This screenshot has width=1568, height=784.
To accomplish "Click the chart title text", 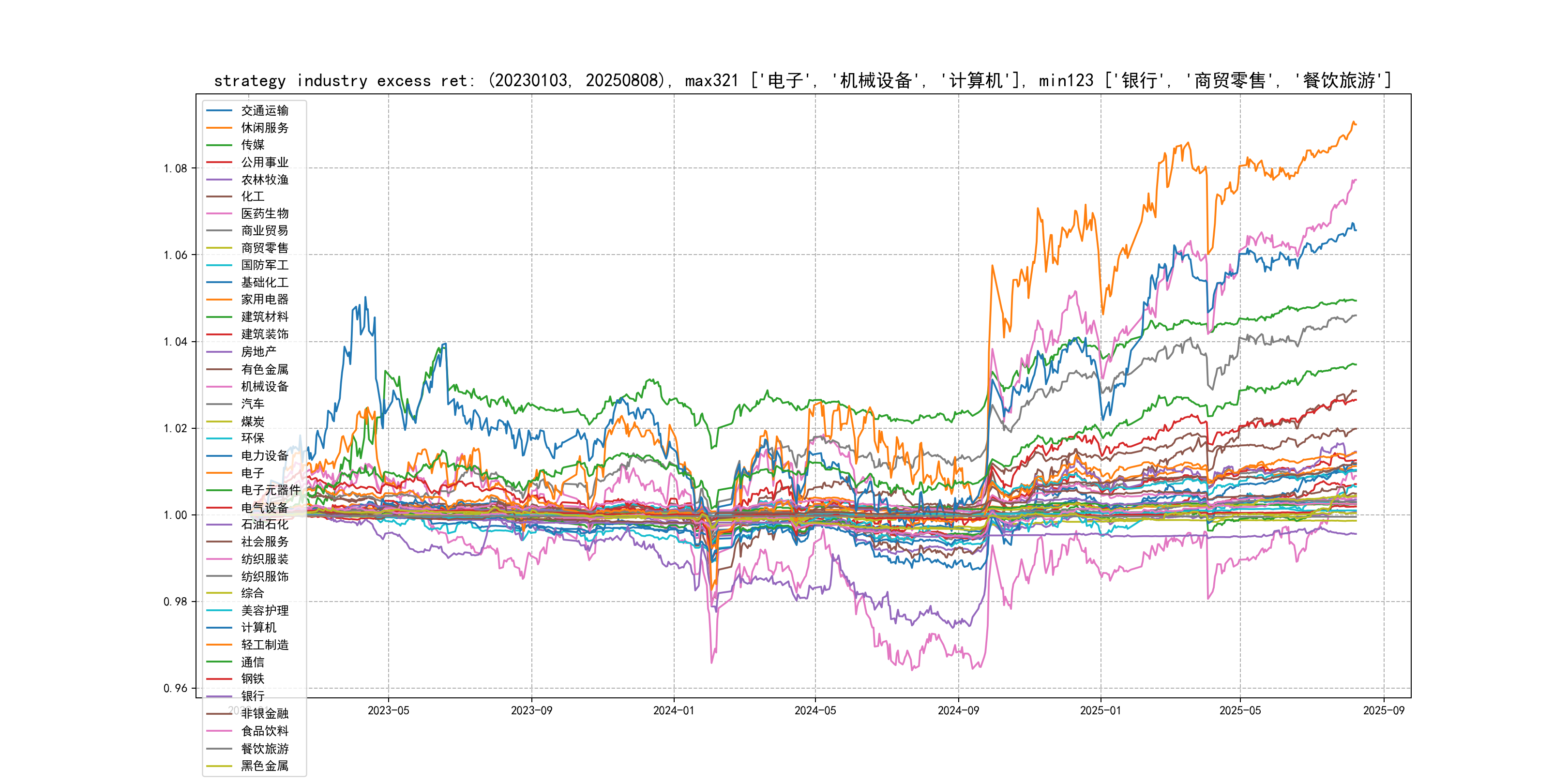I will click(802, 80).
